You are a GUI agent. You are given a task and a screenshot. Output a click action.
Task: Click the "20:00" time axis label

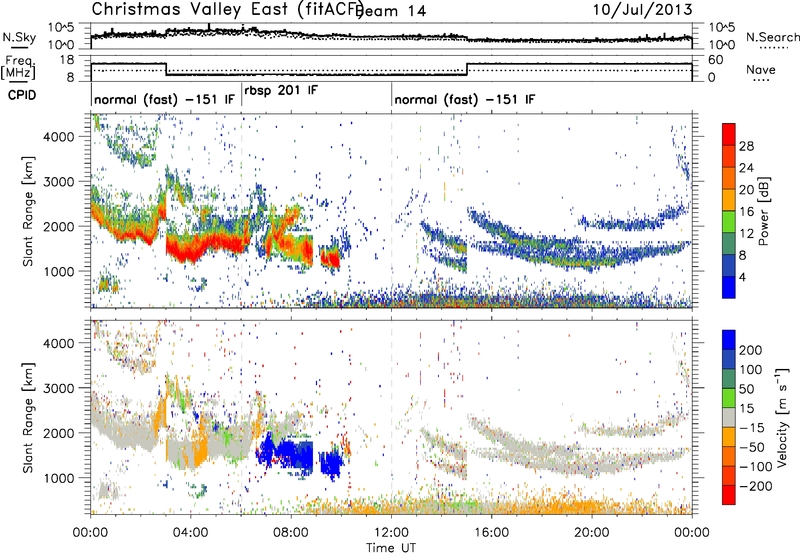pyautogui.click(x=592, y=533)
